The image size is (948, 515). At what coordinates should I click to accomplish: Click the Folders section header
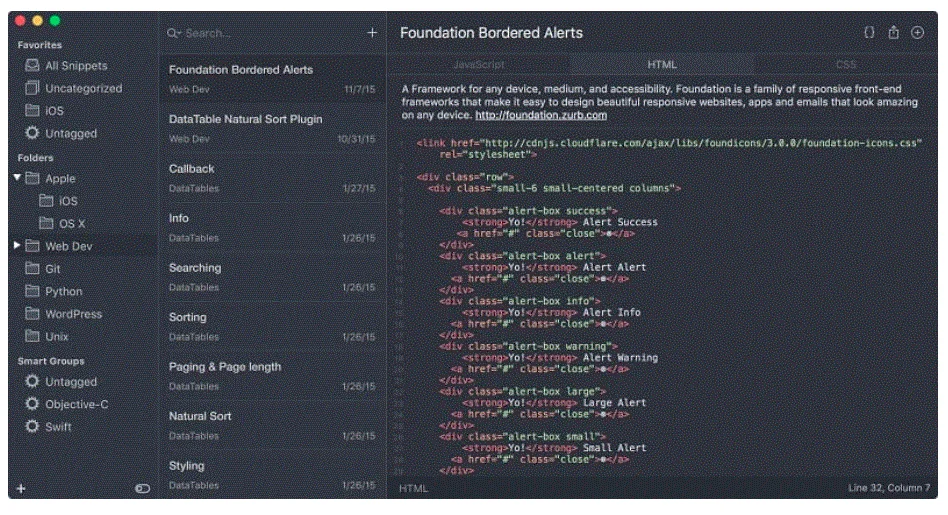click(35, 157)
